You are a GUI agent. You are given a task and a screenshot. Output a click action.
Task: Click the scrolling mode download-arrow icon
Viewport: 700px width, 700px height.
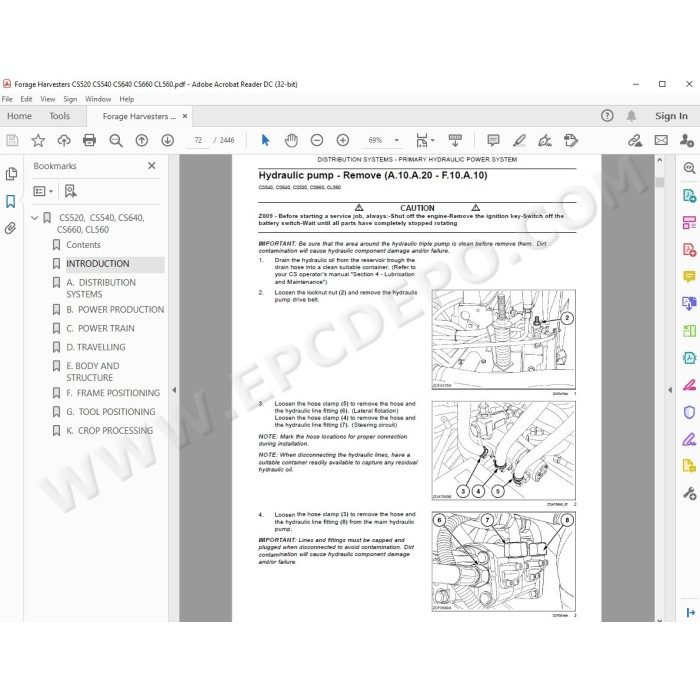click(x=455, y=140)
